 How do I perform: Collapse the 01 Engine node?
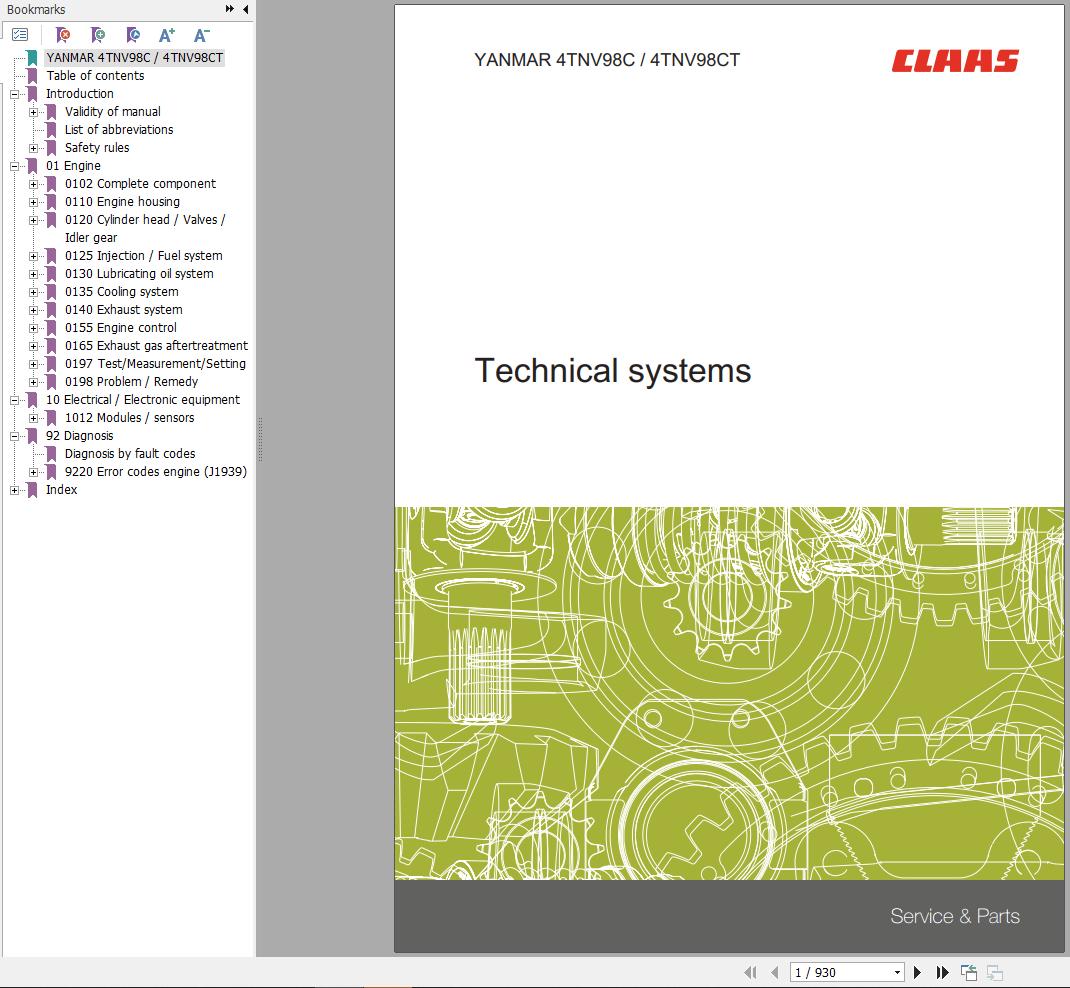pos(14,166)
